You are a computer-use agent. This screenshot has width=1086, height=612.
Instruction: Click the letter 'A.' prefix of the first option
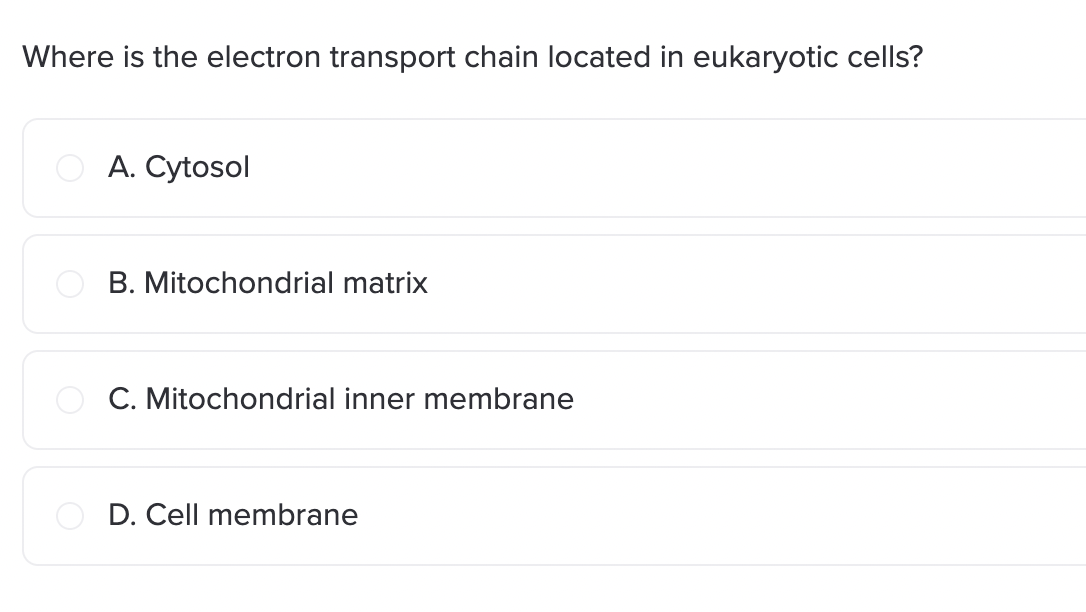point(122,168)
